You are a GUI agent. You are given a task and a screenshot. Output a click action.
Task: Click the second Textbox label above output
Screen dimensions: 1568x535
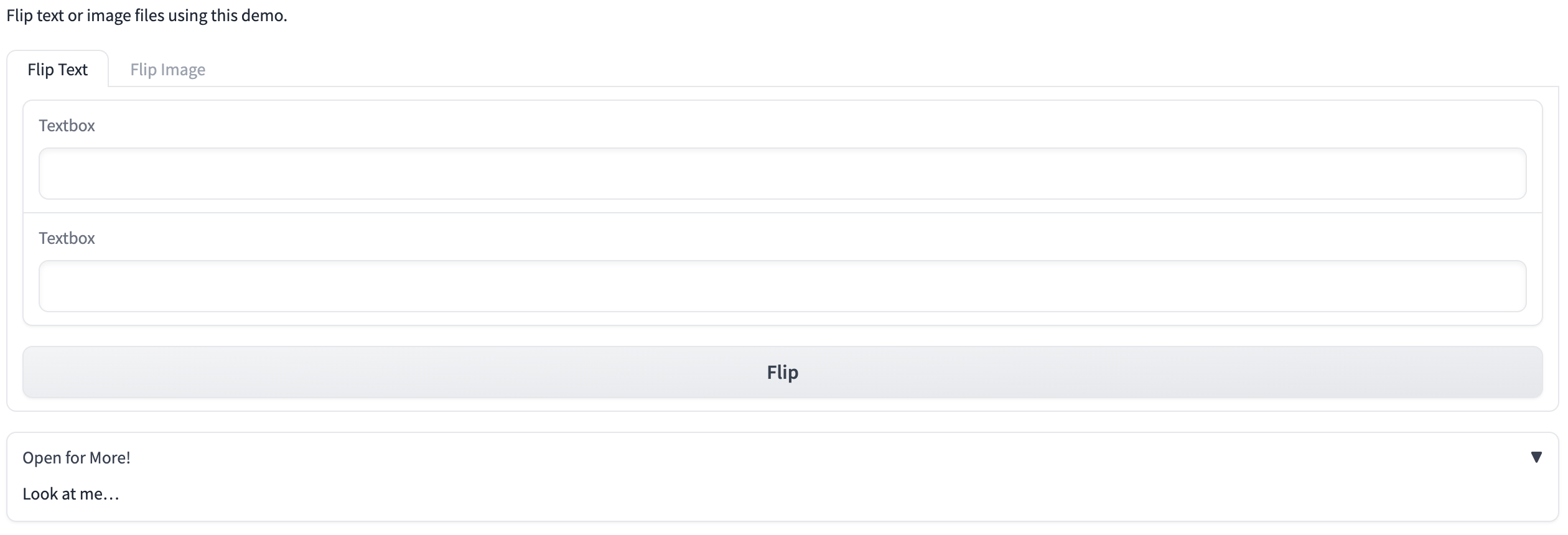tap(67, 238)
